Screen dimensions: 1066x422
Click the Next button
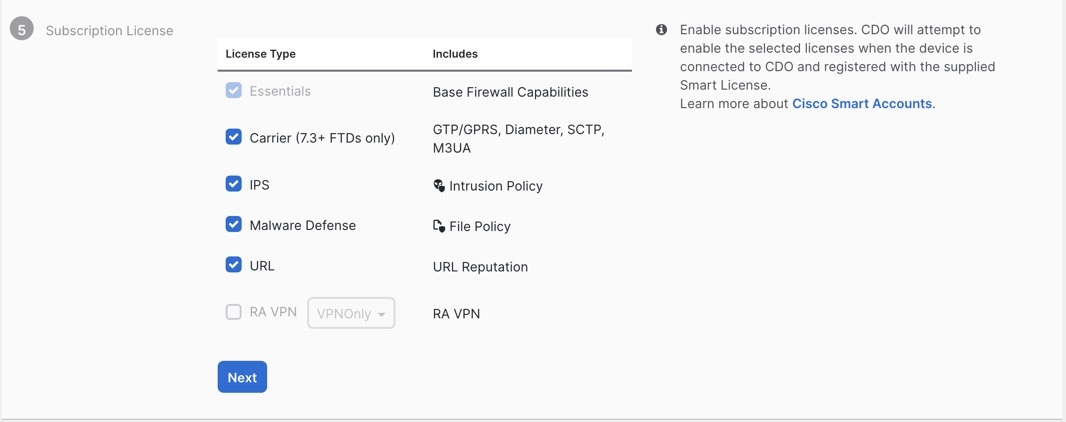pyautogui.click(x=242, y=377)
